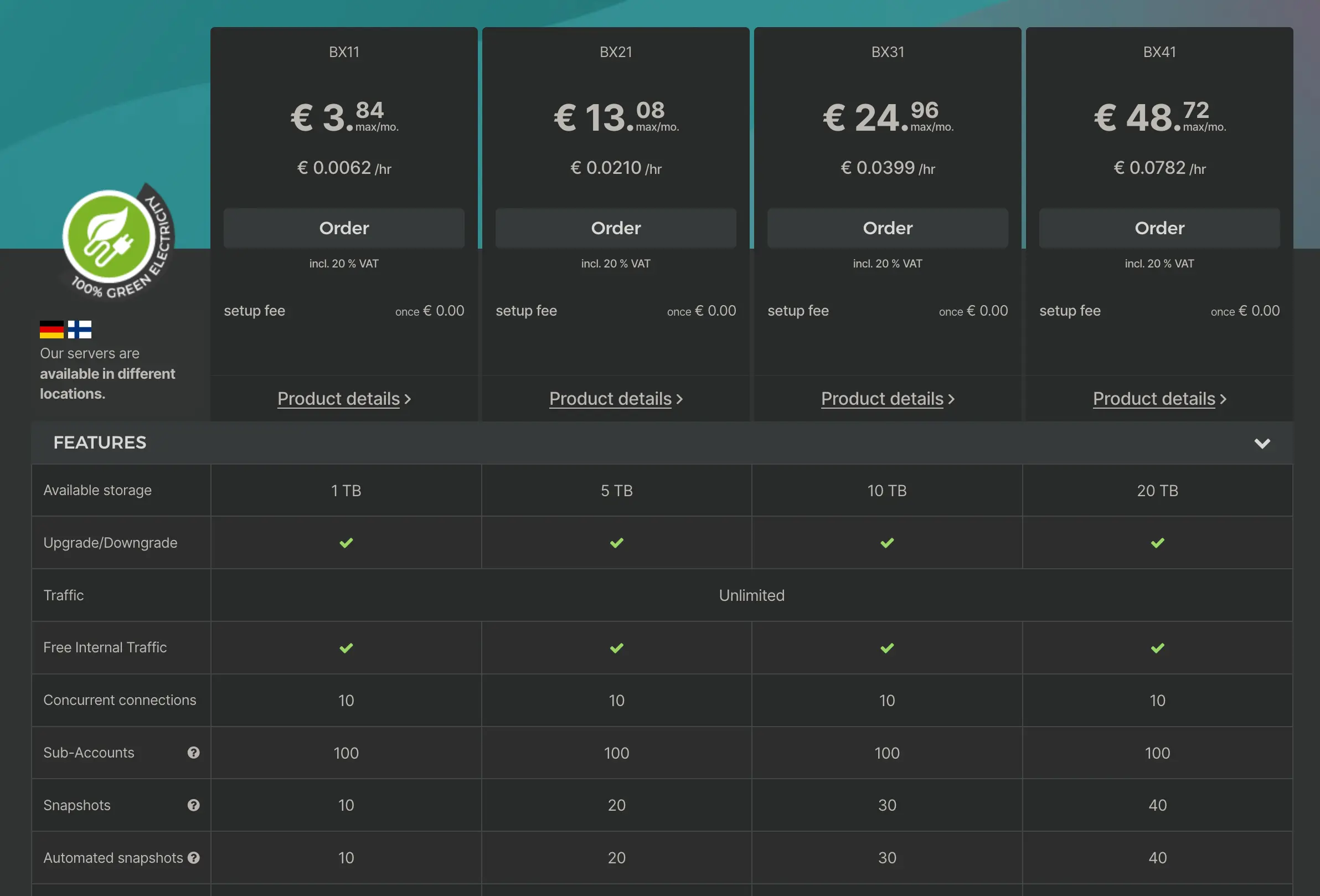The height and width of the screenshot is (896, 1320).
Task: Open the Sub-Accounts help question mark
Action: tap(194, 752)
